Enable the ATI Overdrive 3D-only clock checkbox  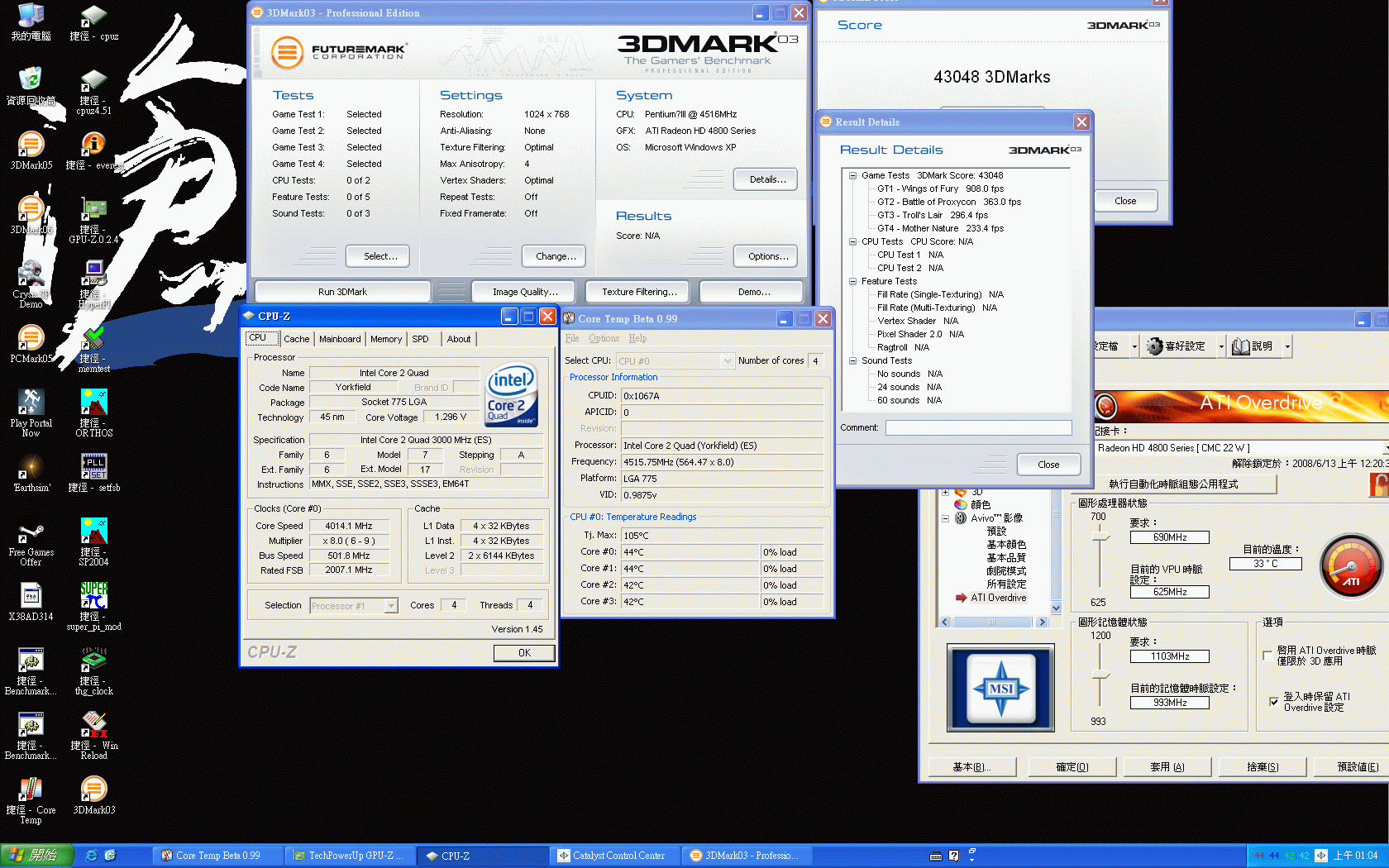coord(1267,656)
